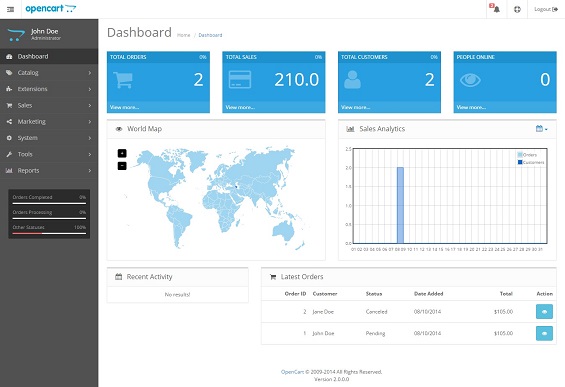Open the Extensions menu item
The height and width of the screenshot is (387, 565).
[49, 89]
